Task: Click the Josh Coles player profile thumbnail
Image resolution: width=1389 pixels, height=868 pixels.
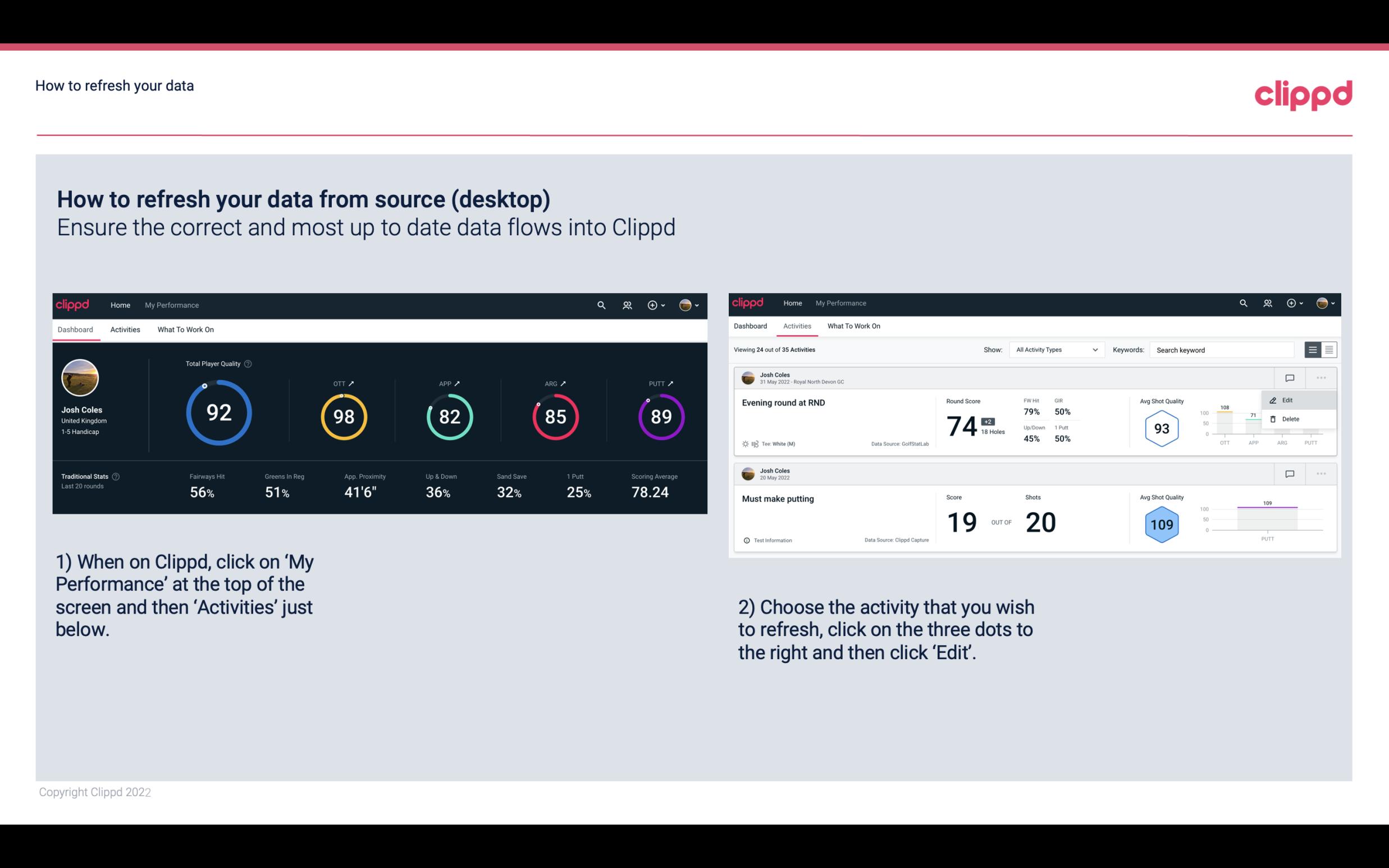Action: pos(79,378)
